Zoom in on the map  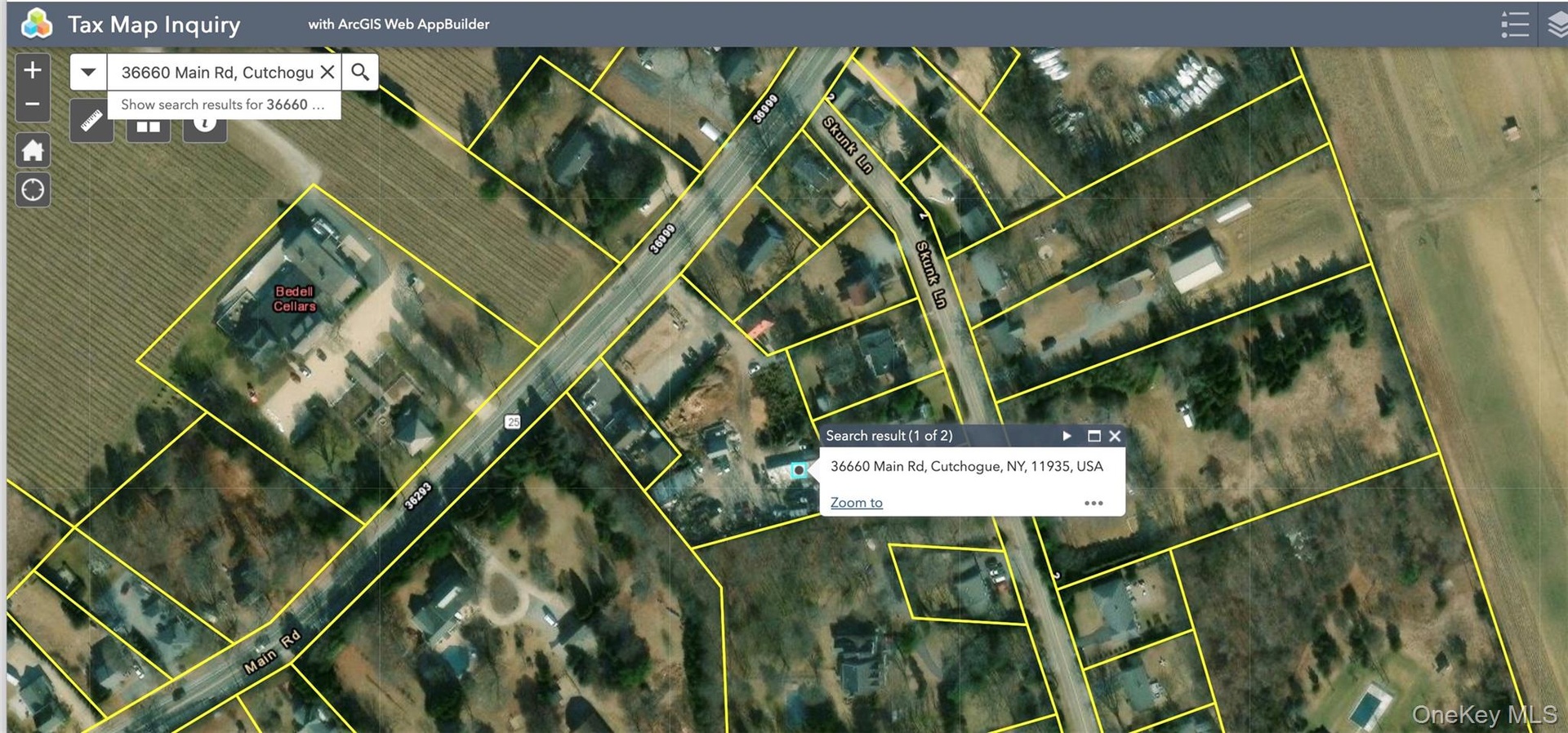[33, 70]
